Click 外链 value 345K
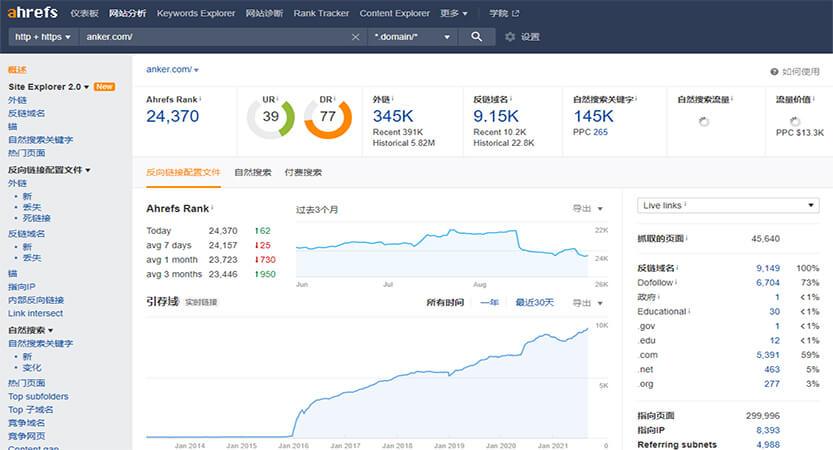This screenshot has width=833, height=450. coord(393,116)
